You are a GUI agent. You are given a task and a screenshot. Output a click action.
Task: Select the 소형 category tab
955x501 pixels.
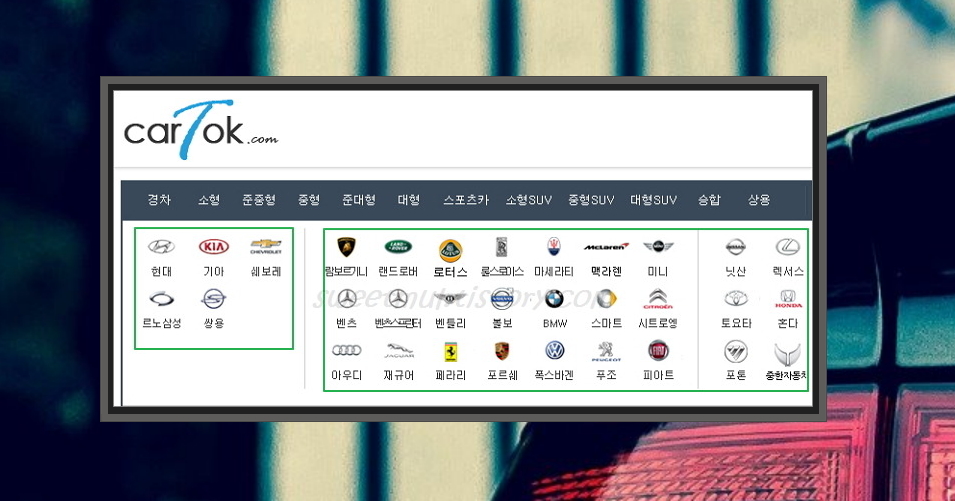pyautogui.click(x=209, y=200)
